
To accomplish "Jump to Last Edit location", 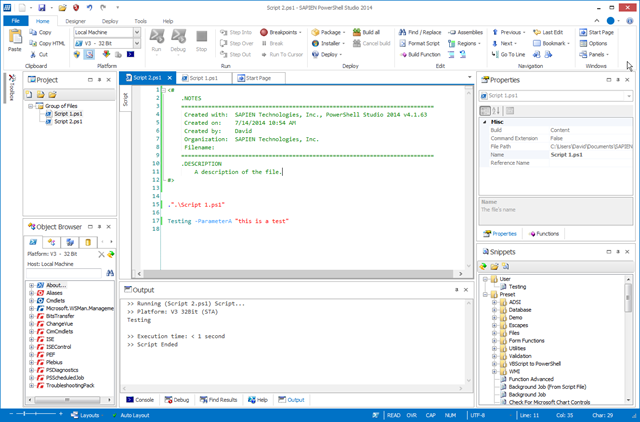I will (x=548, y=32).
